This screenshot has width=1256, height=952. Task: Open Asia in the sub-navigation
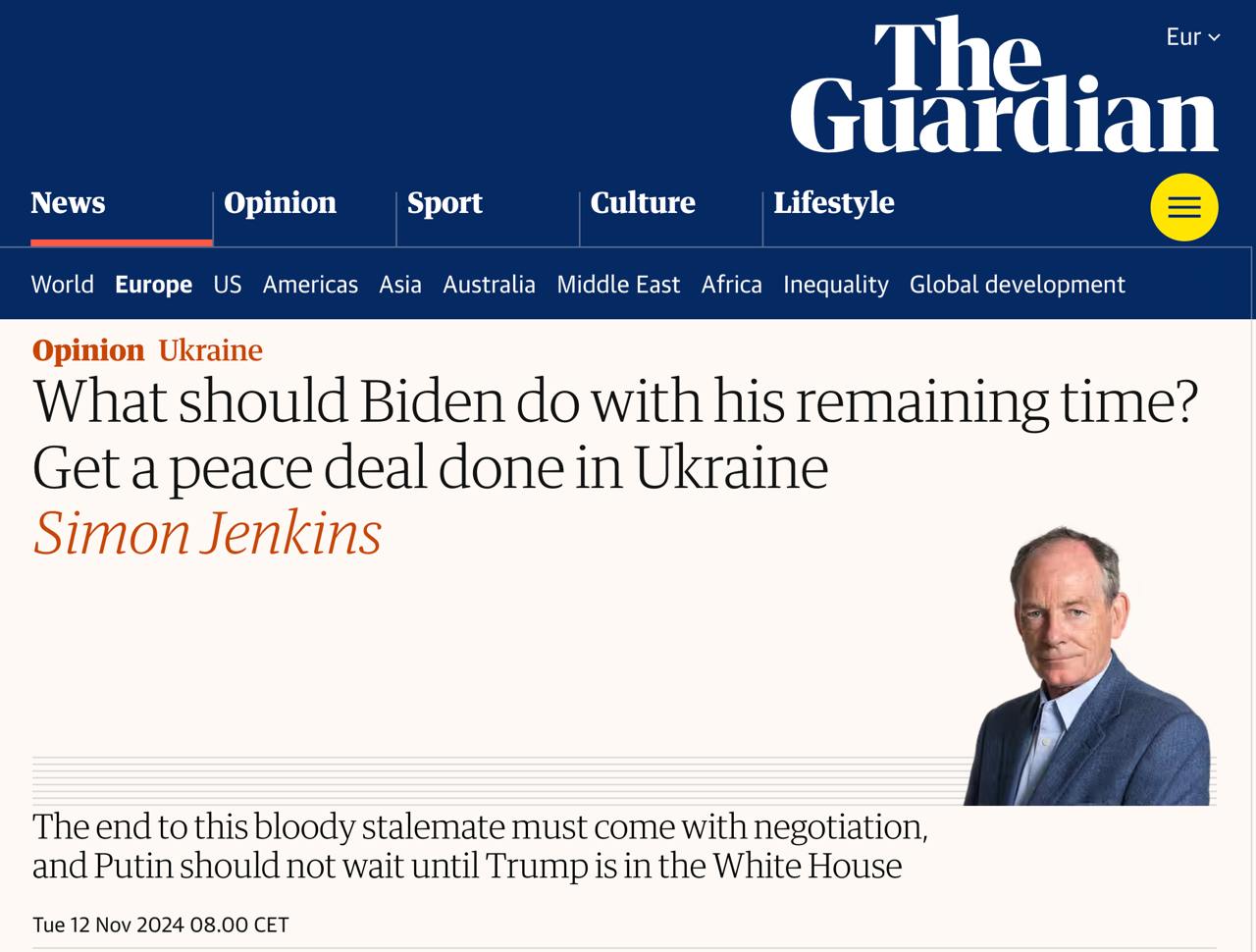pos(400,285)
